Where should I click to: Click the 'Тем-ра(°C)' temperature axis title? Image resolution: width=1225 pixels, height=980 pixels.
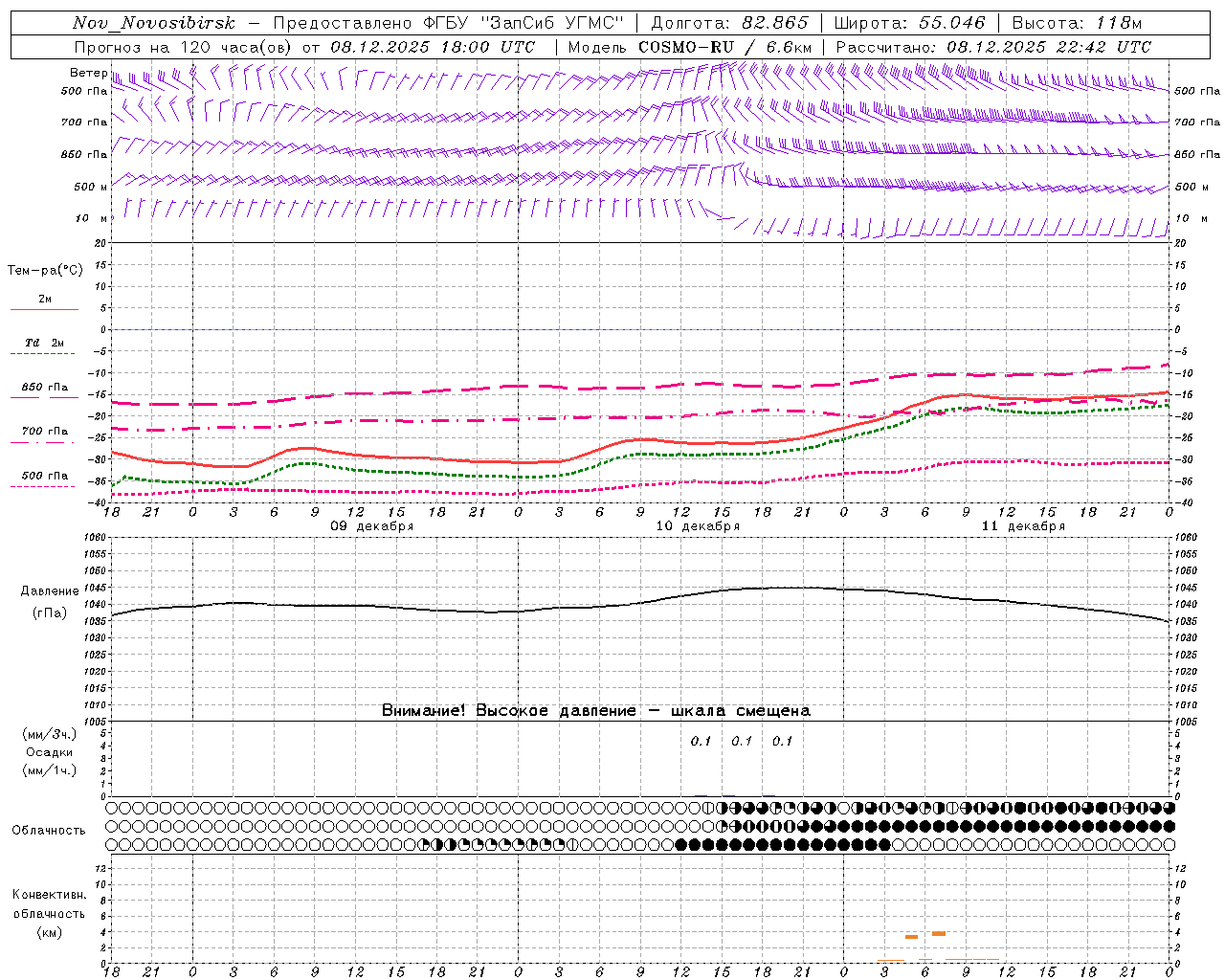tap(45, 270)
